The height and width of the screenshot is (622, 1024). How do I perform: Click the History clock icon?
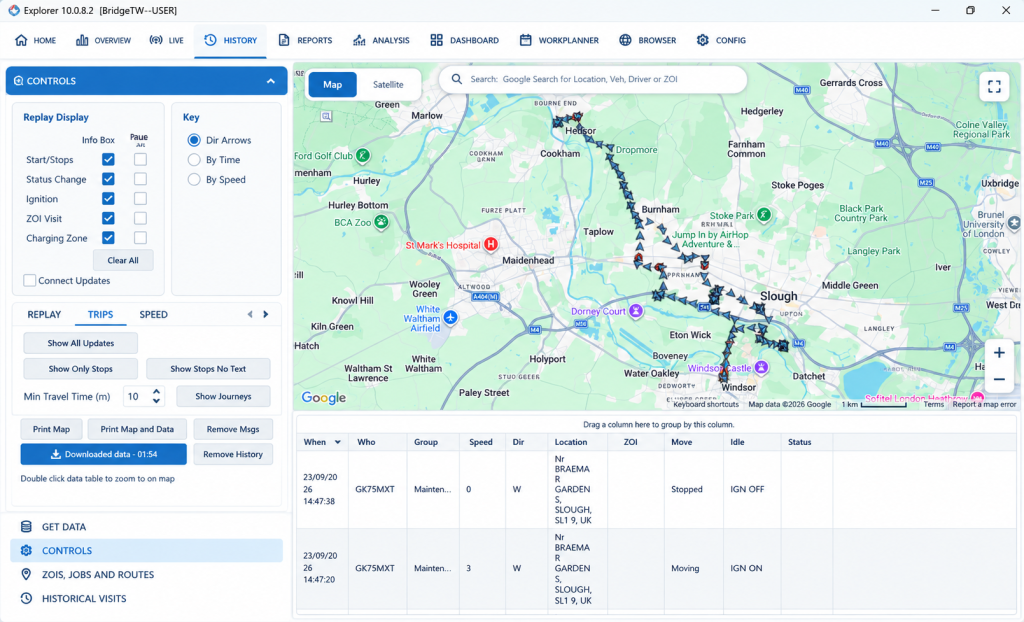click(x=210, y=40)
